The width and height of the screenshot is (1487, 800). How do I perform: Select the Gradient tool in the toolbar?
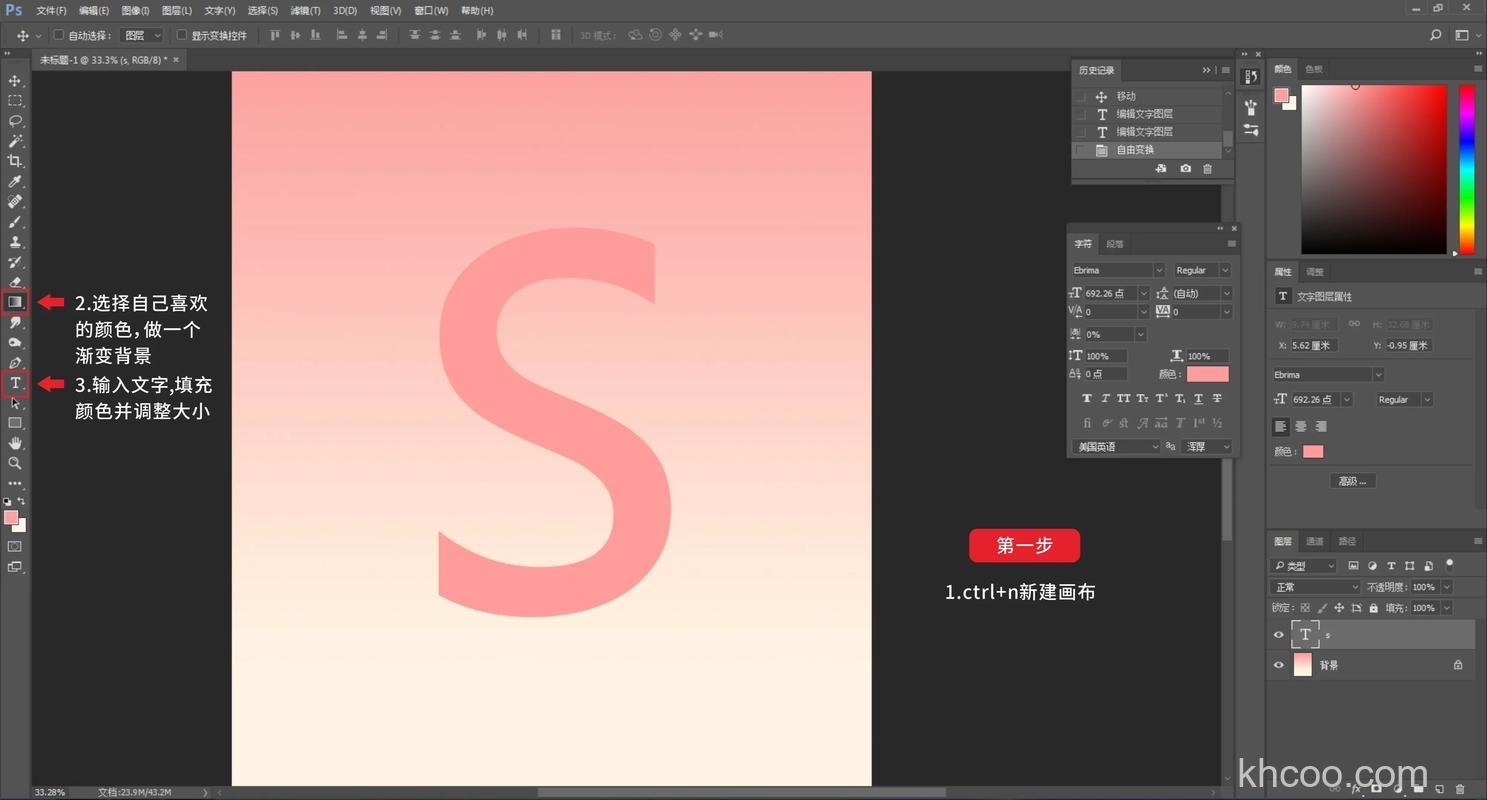coord(15,302)
